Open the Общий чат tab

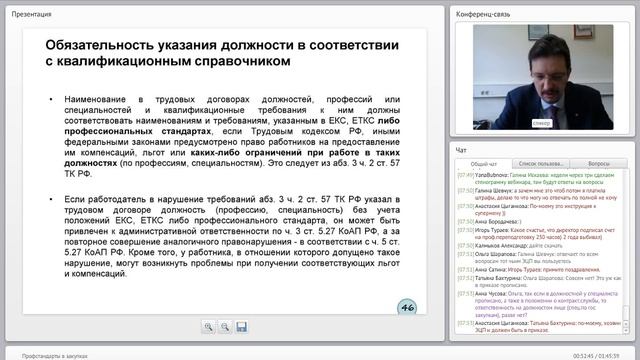click(x=484, y=164)
